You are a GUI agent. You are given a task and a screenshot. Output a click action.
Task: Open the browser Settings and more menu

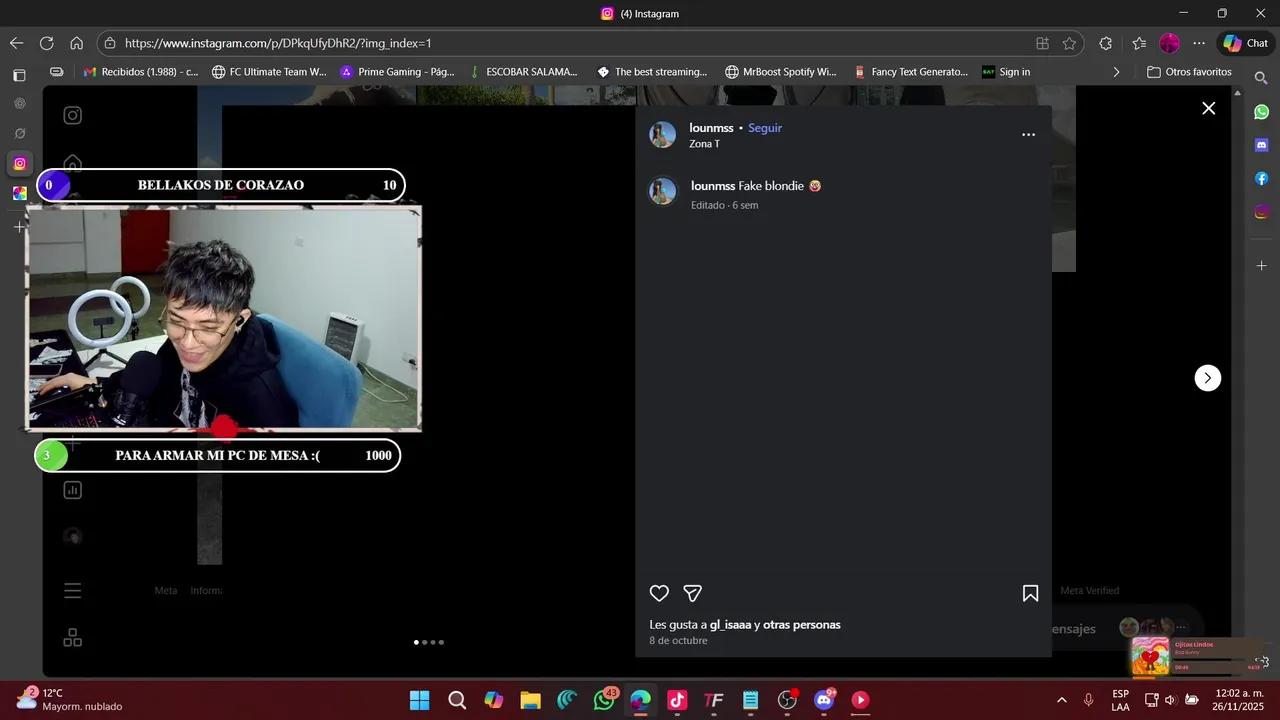1199,43
